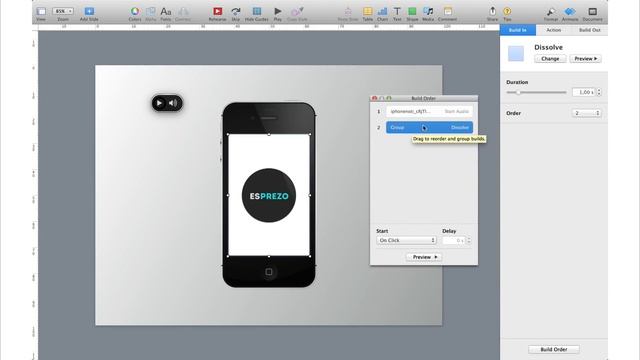Click the Dissolve effect thumbnail swatch

tap(516, 53)
